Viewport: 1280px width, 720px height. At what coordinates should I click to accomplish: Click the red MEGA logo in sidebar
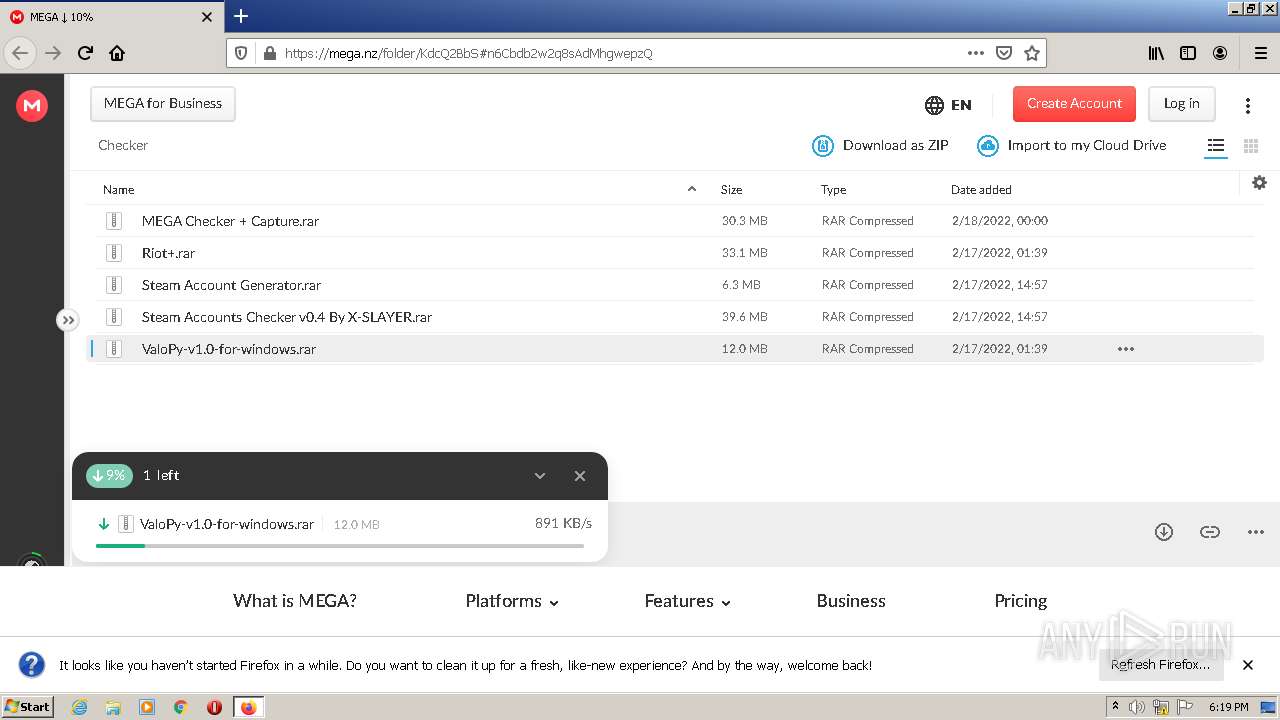pos(32,105)
